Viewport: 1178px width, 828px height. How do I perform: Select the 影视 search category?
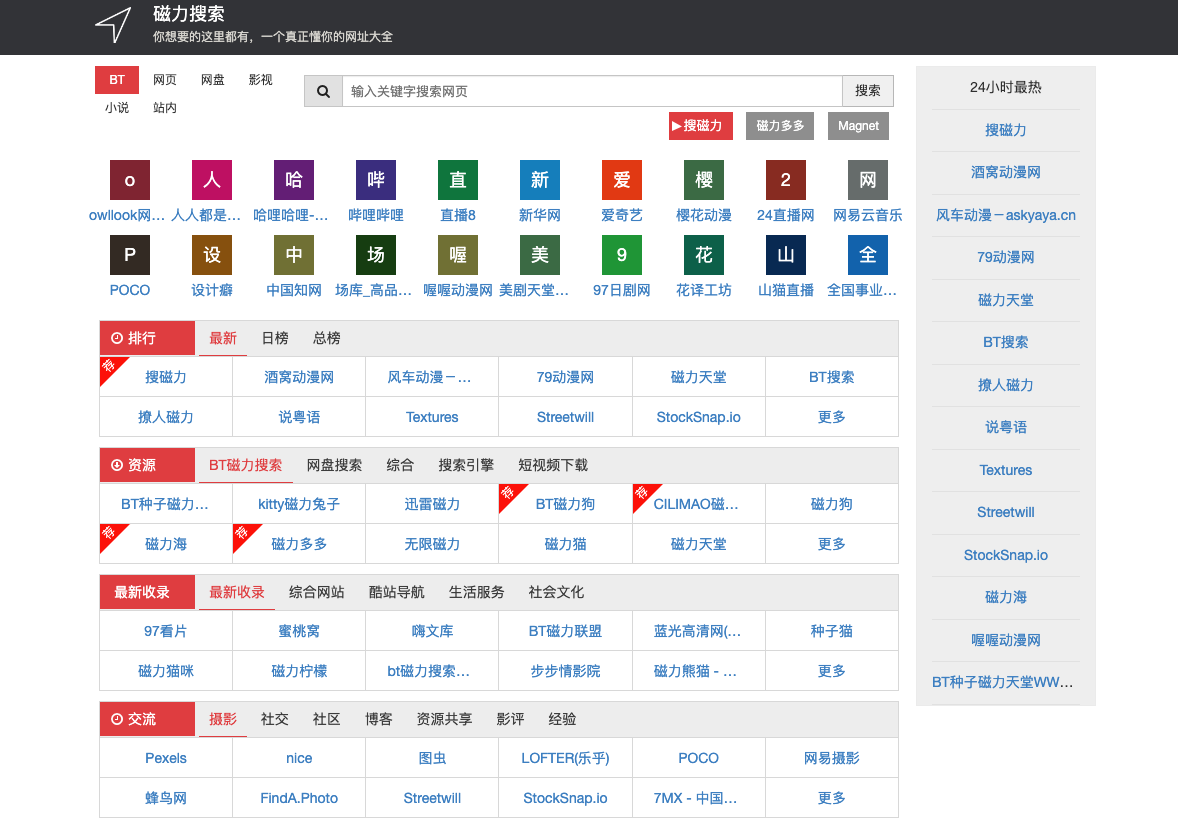(261, 80)
